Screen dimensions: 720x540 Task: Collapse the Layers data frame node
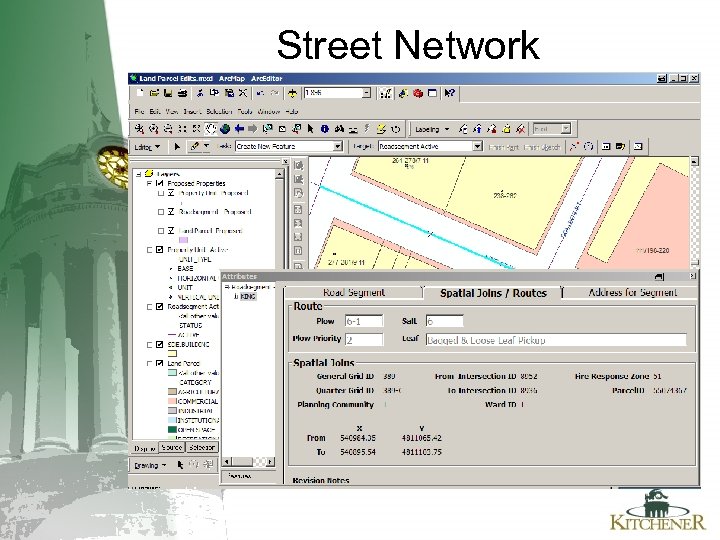tap(139, 174)
